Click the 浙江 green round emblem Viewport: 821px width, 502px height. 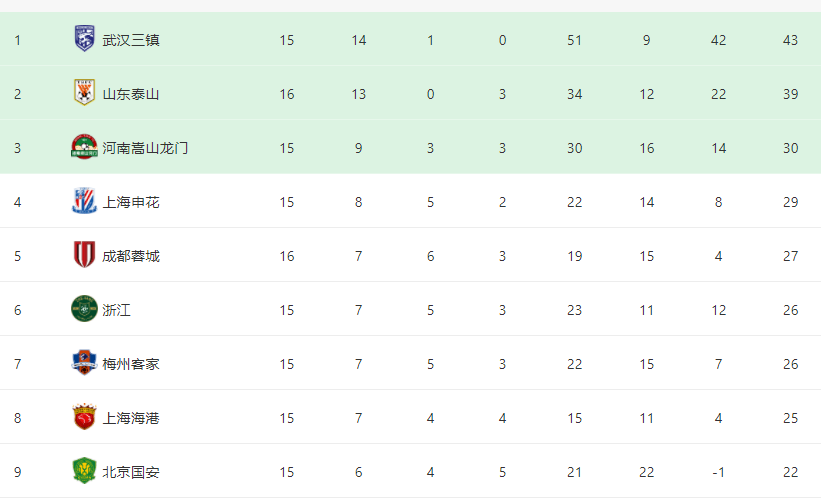[x=84, y=309]
